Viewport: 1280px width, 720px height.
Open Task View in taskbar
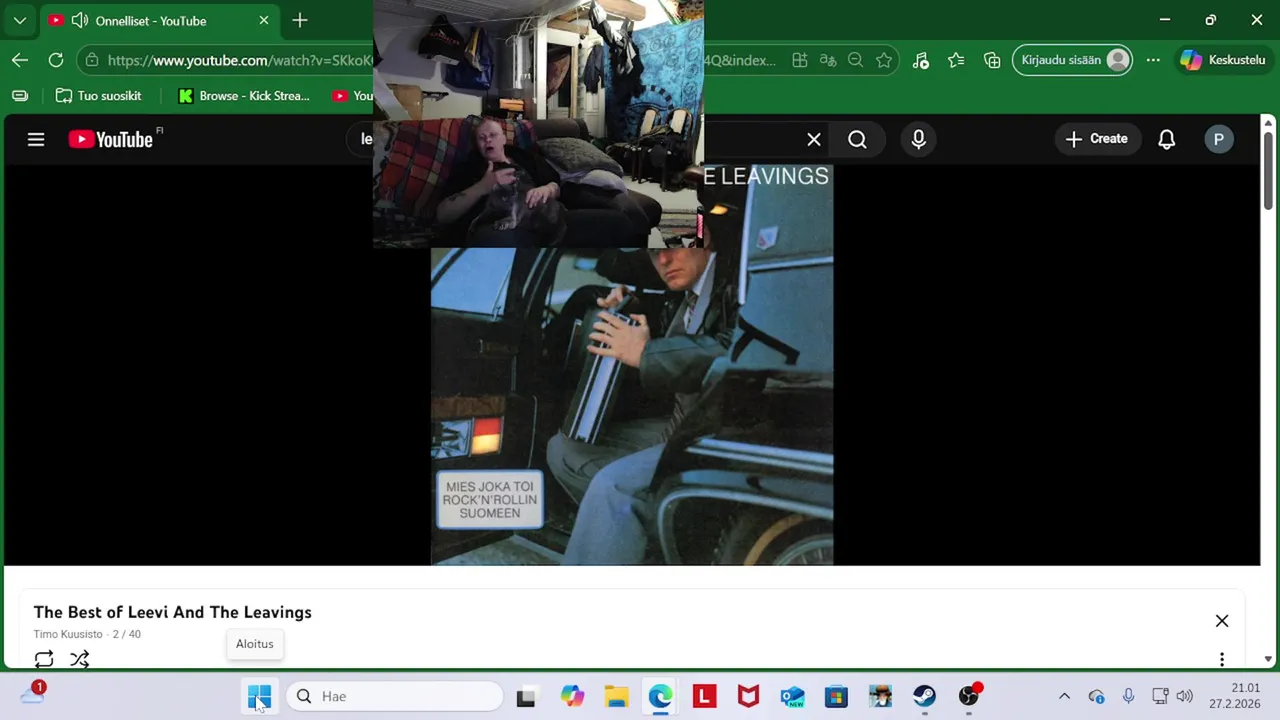[x=526, y=696]
